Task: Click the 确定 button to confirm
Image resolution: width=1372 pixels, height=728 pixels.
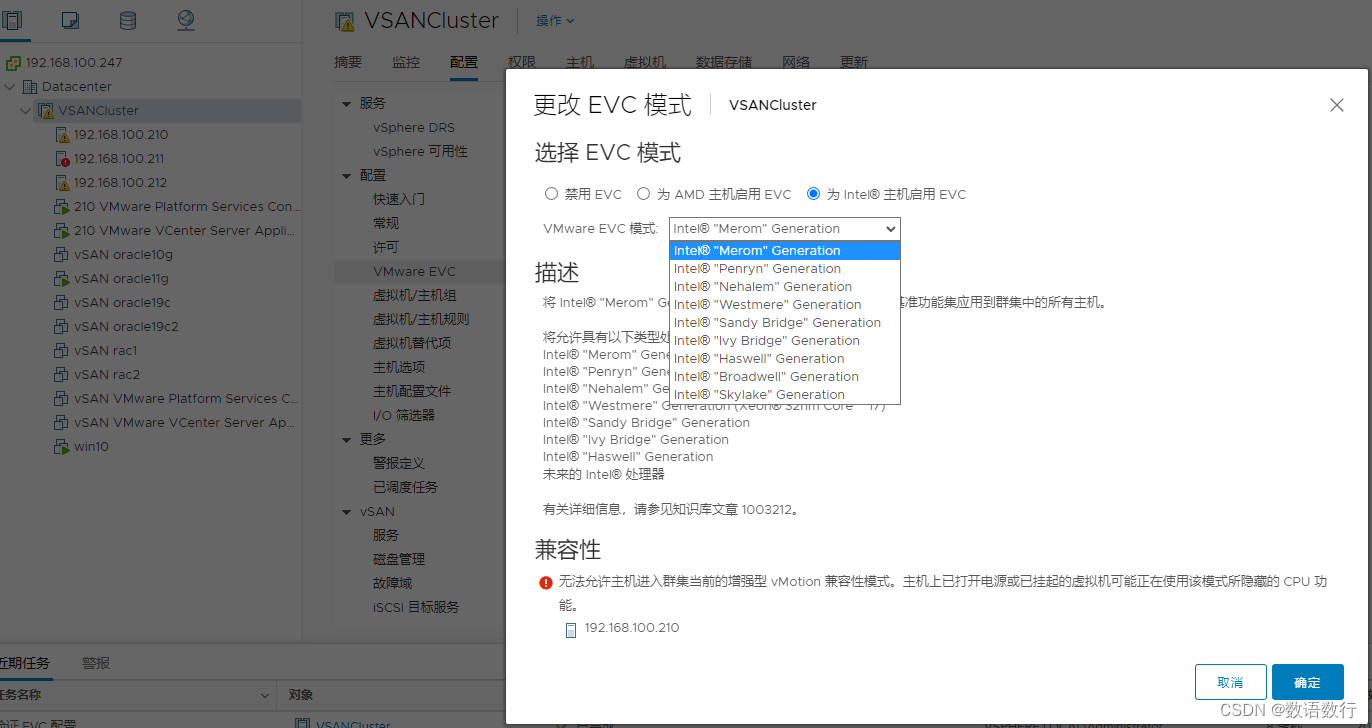Action: click(1307, 681)
